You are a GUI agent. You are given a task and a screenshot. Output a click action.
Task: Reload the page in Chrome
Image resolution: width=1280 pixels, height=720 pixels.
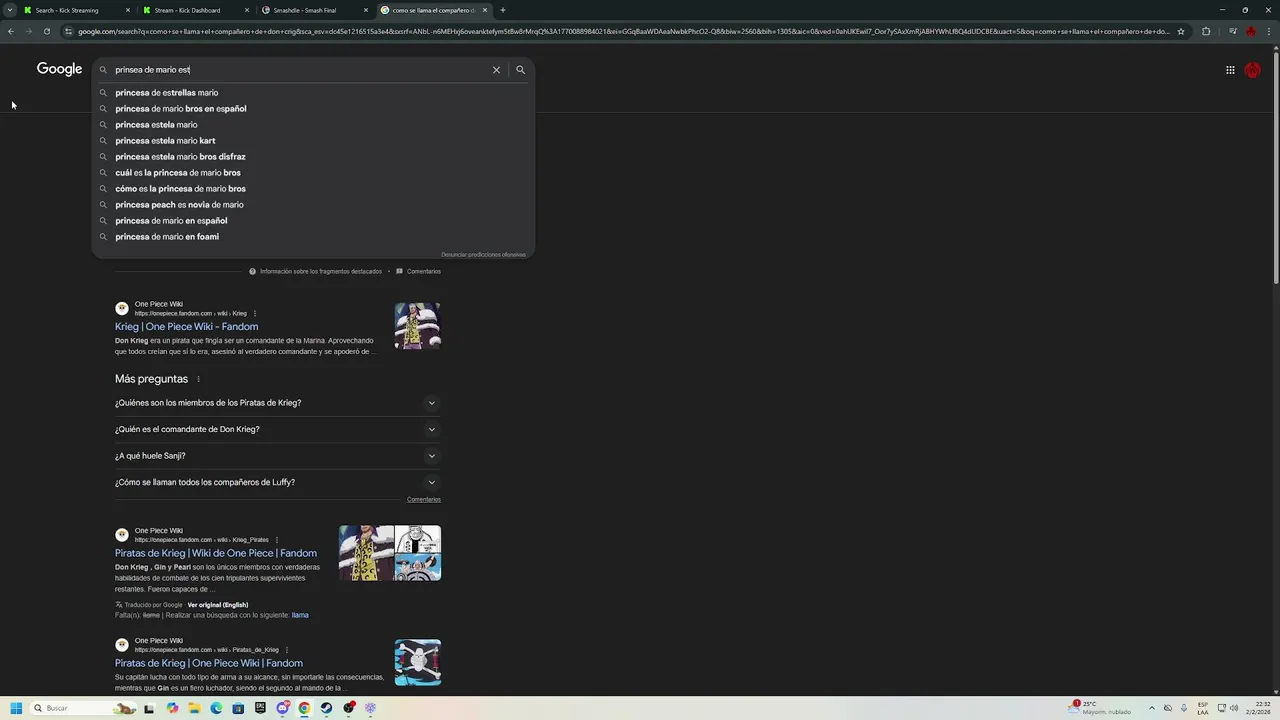point(46,31)
